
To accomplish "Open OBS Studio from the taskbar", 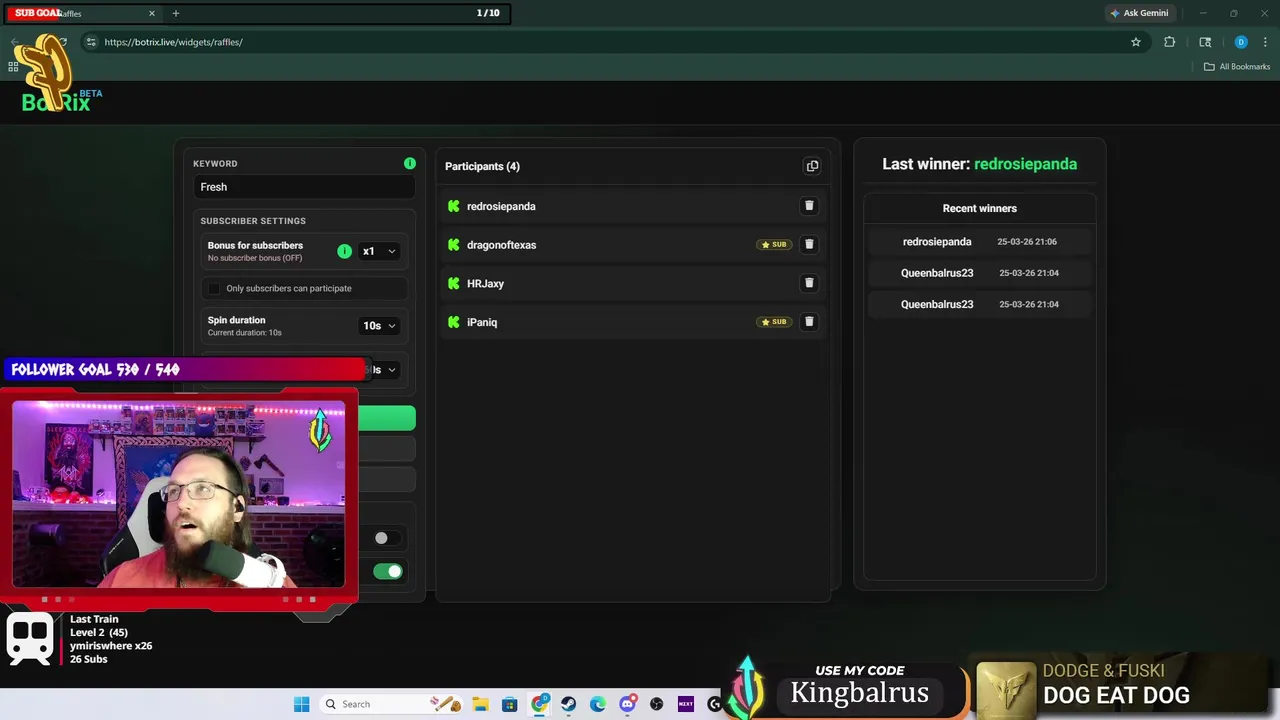I will 656,704.
